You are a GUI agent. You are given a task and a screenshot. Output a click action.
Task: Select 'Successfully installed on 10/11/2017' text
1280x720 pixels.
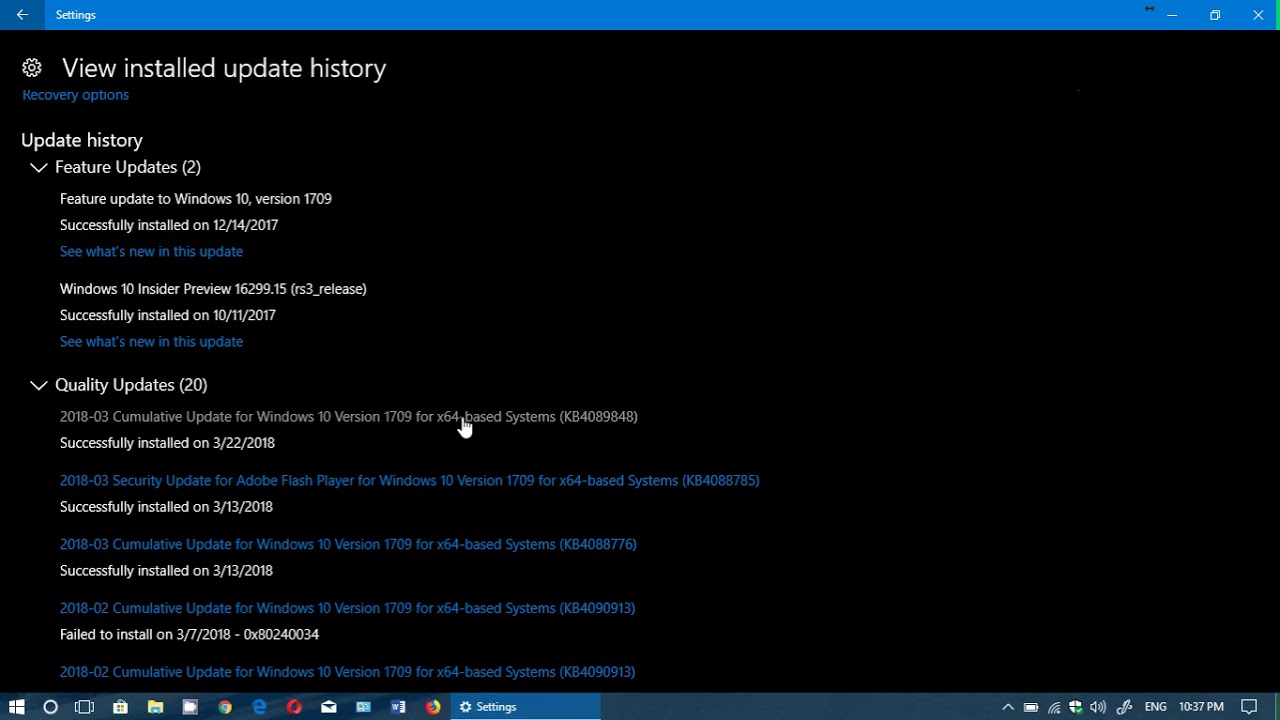168,315
